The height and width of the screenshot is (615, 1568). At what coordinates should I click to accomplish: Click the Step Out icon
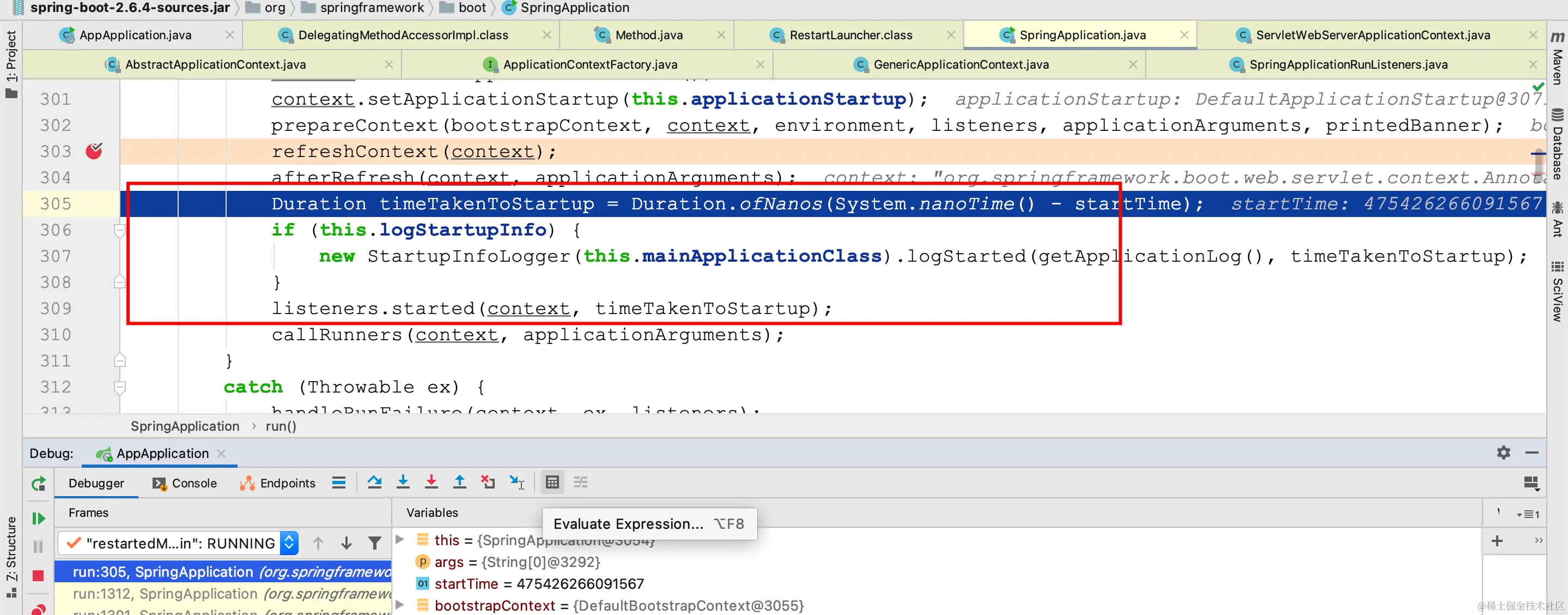click(460, 483)
